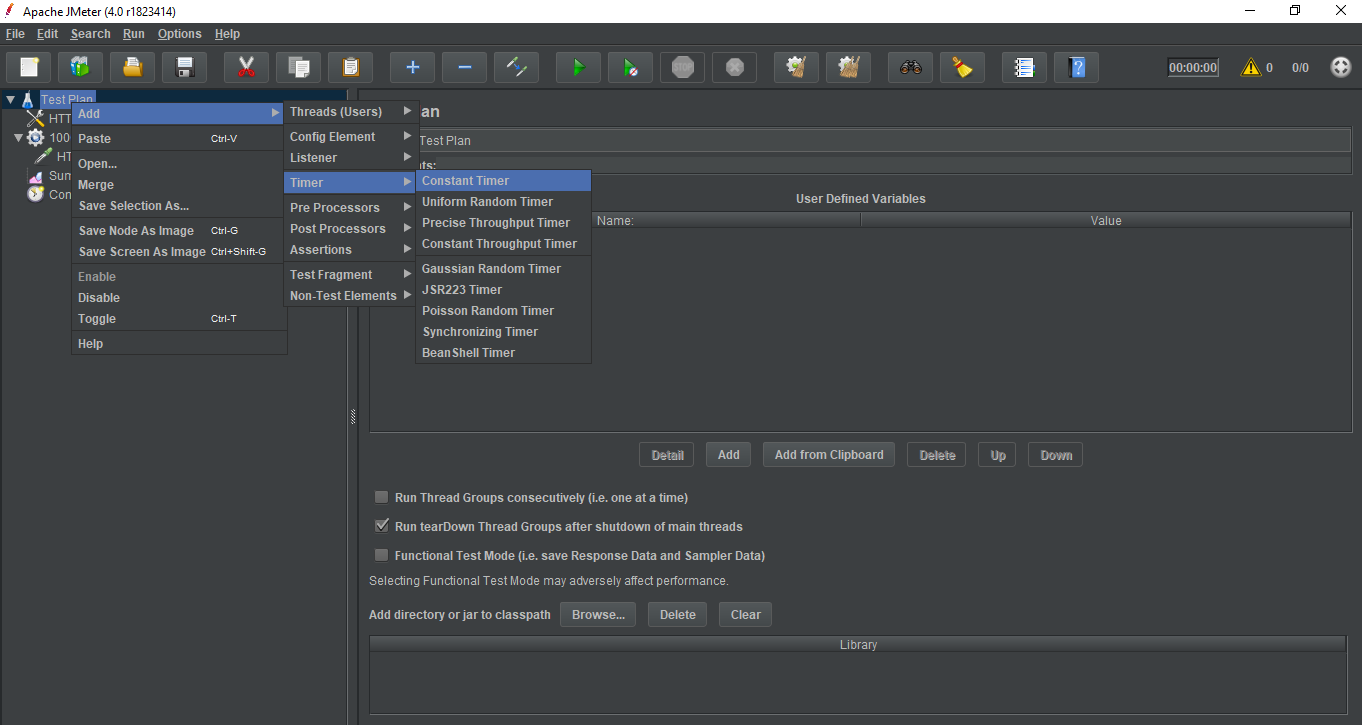Click the Cut scissors toolbar icon
Image resolution: width=1362 pixels, height=725 pixels.
coord(246,68)
